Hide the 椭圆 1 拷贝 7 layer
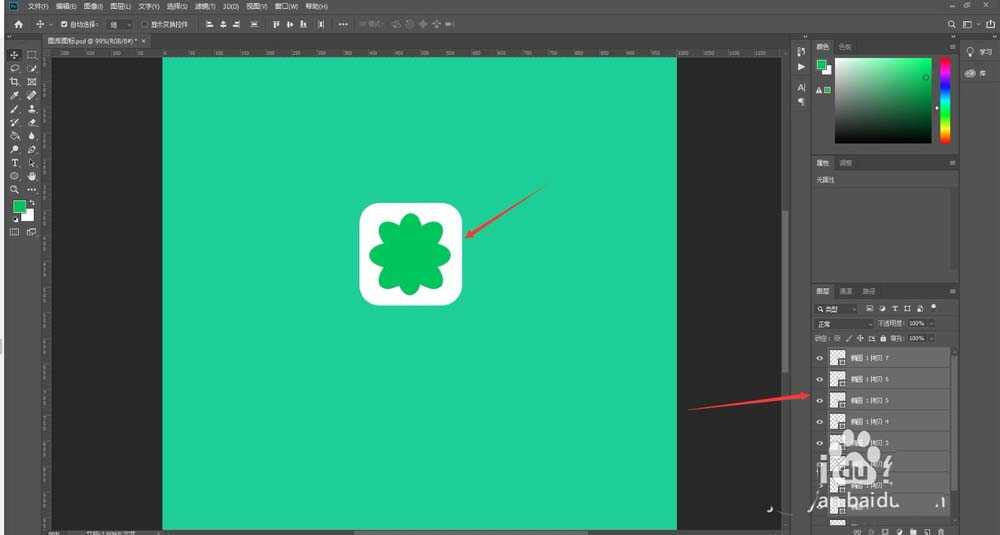 point(820,358)
